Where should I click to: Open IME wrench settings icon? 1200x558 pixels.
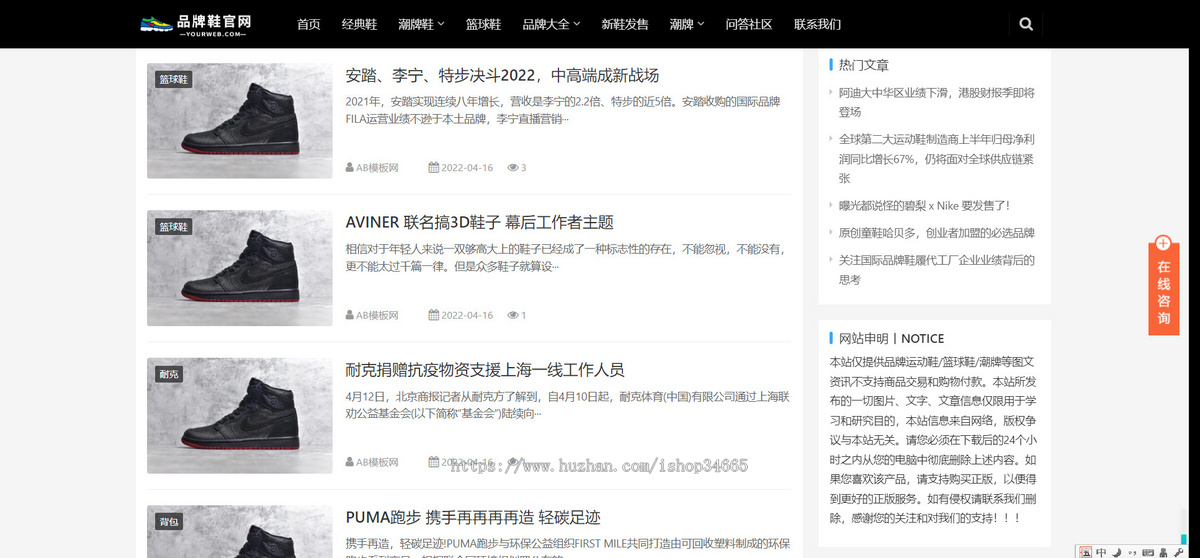[x=1180, y=551]
